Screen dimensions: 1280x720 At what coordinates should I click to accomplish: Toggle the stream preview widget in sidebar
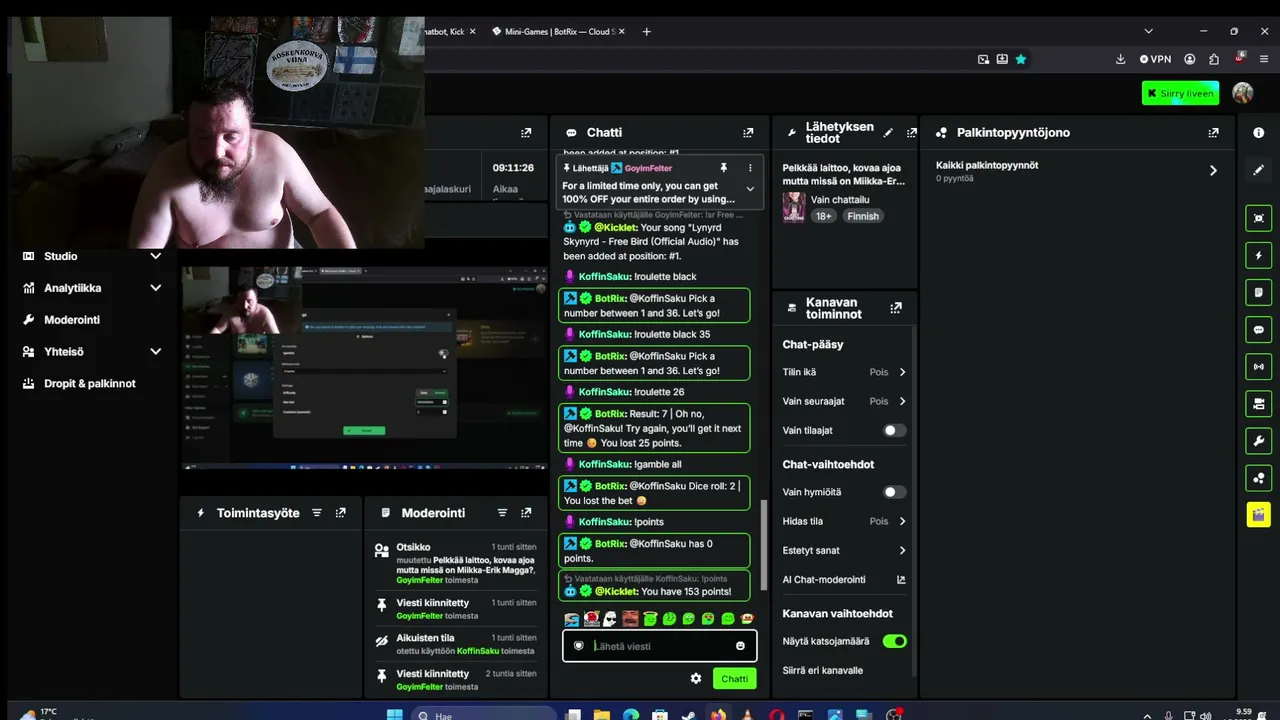tap(1258, 218)
